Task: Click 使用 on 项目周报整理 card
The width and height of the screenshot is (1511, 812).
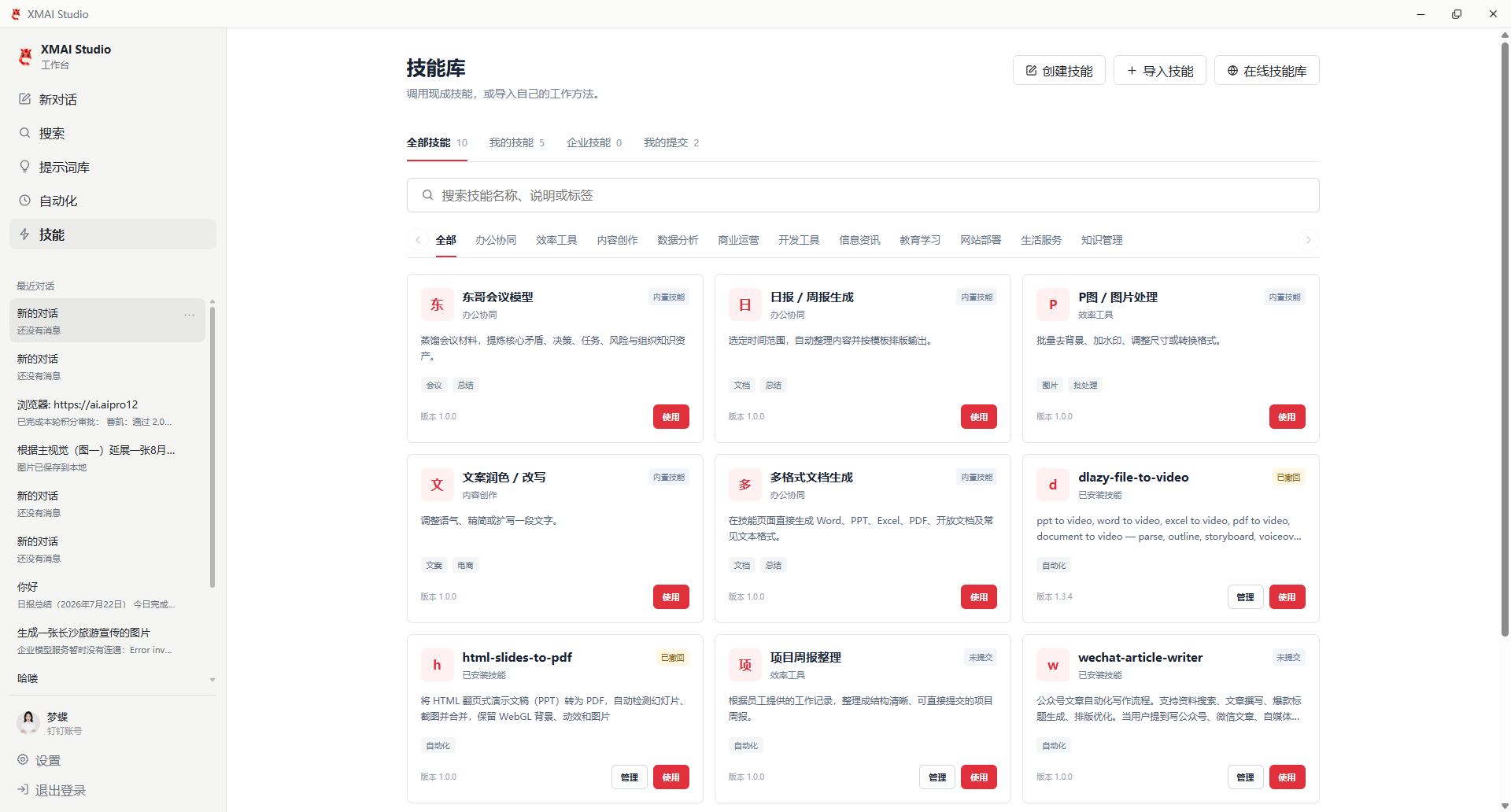Action: point(978,777)
